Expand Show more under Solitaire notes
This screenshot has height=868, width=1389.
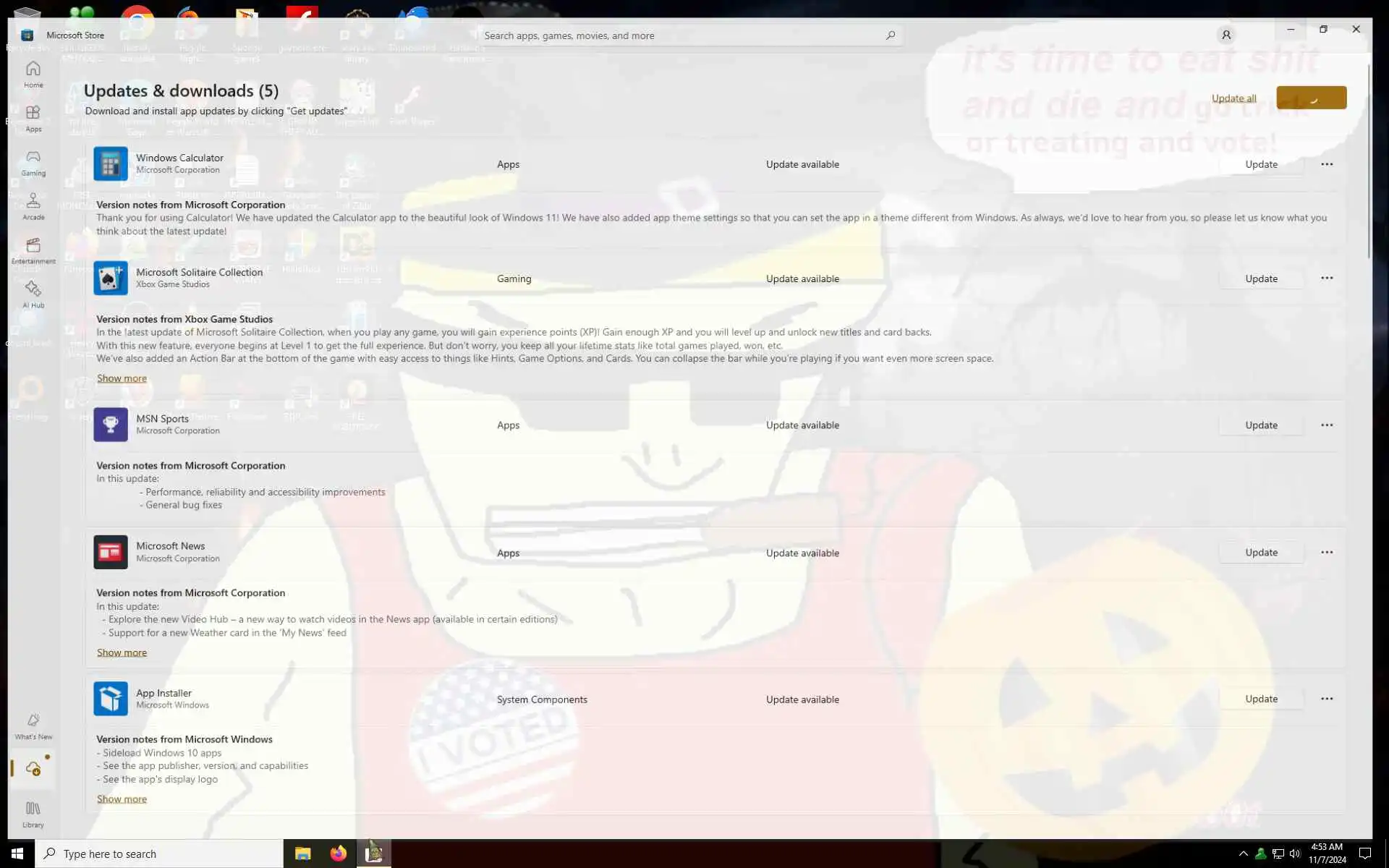pos(122,378)
